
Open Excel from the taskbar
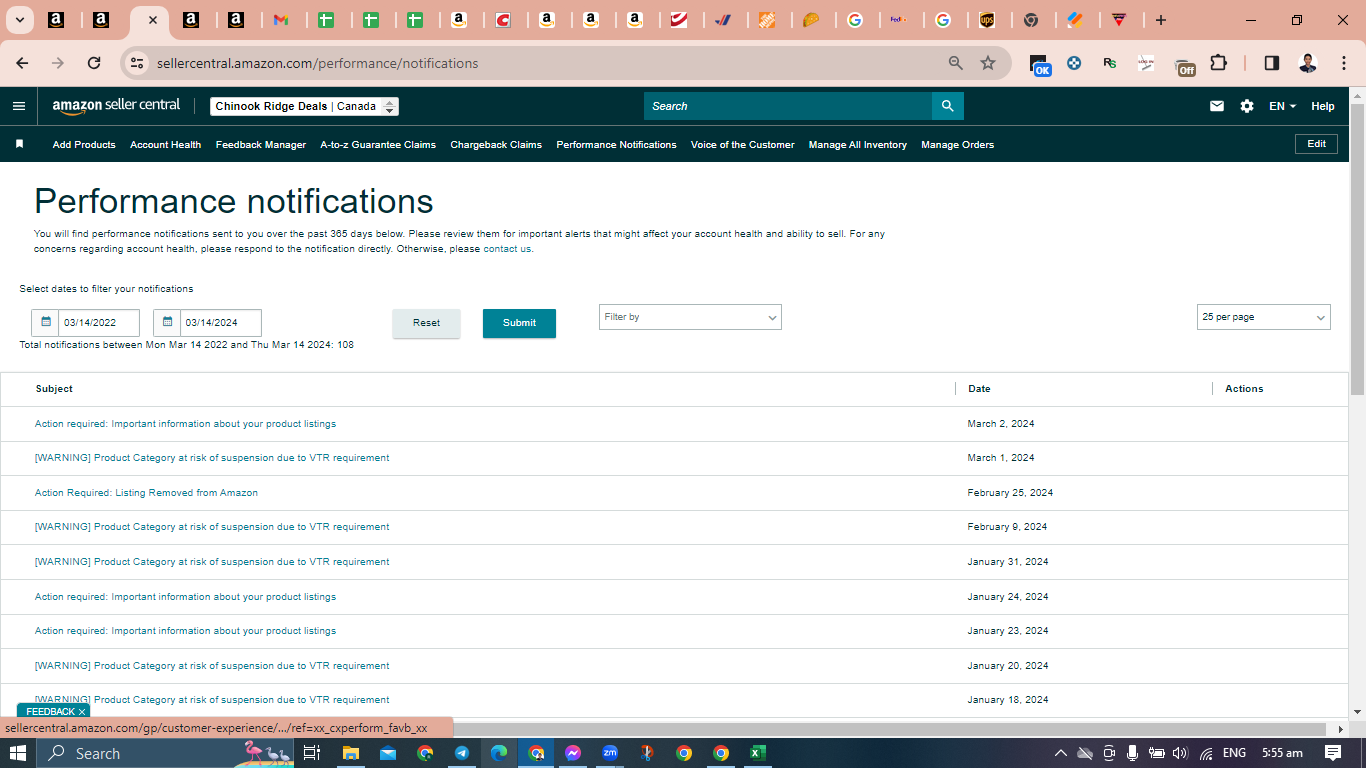758,753
